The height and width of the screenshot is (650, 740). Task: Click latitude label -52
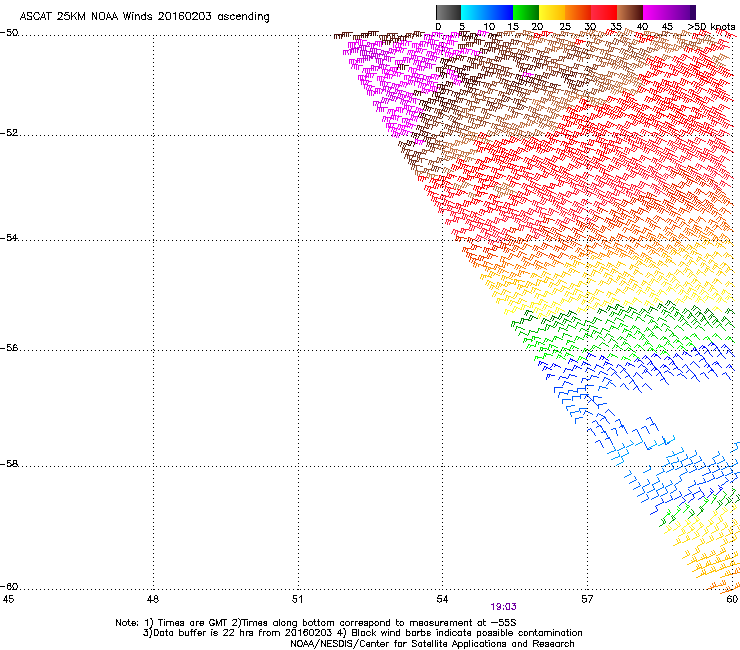9,133
